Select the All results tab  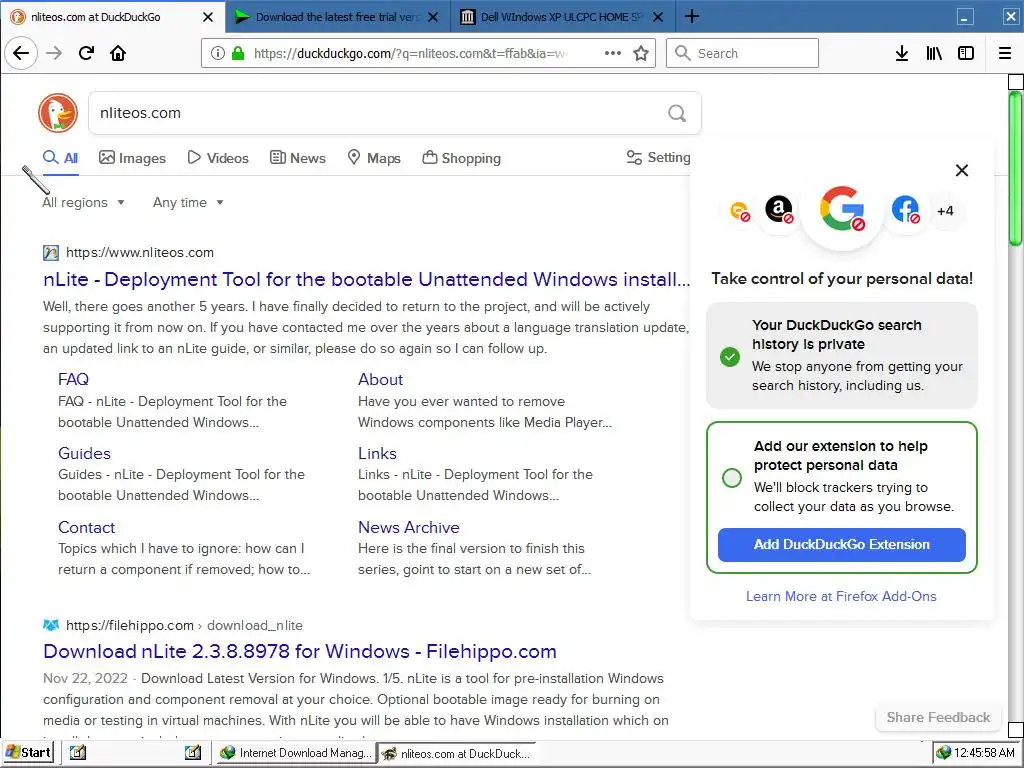click(x=61, y=158)
